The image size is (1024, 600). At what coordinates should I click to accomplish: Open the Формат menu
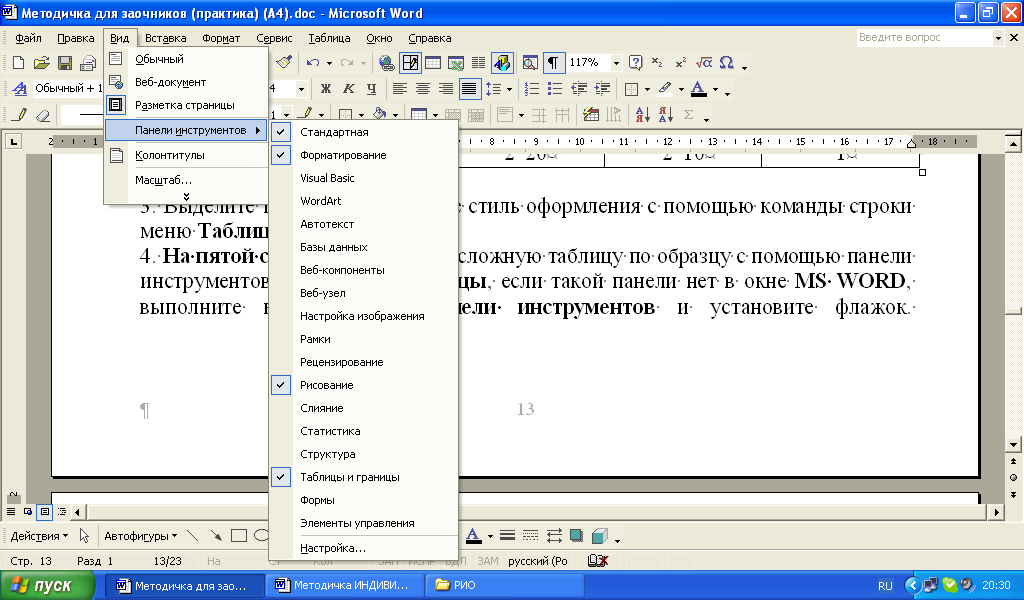221,38
